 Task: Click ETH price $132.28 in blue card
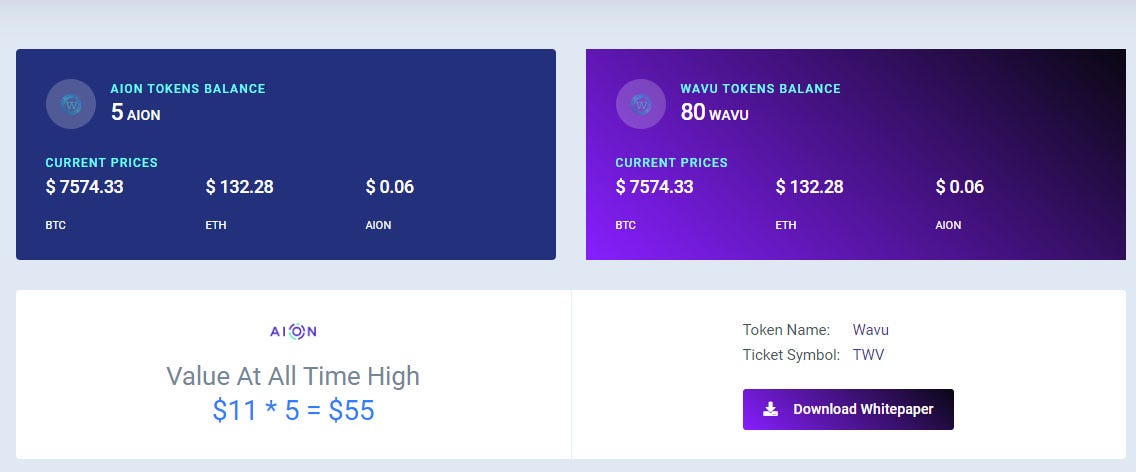(240, 187)
